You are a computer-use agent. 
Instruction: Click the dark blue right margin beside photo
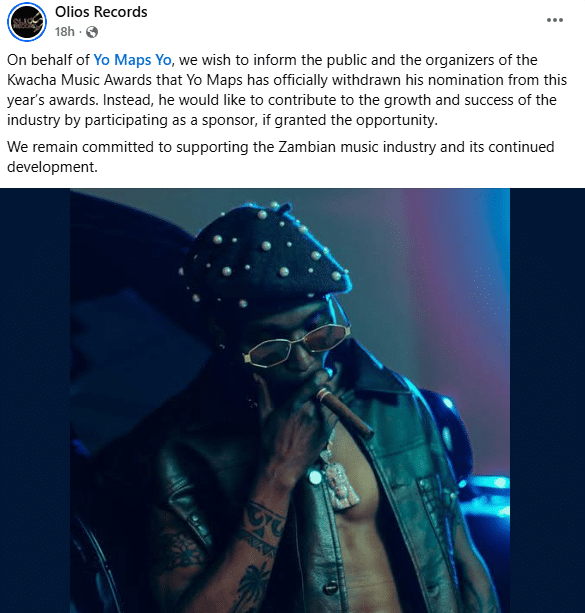pyautogui.click(x=547, y=400)
